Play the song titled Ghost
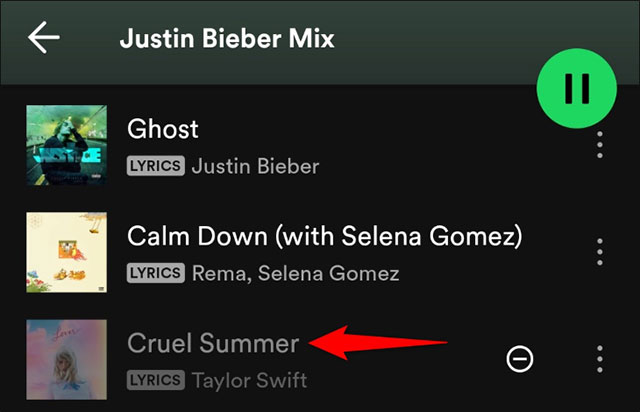The image size is (640, 412). (x=163, y=129)
